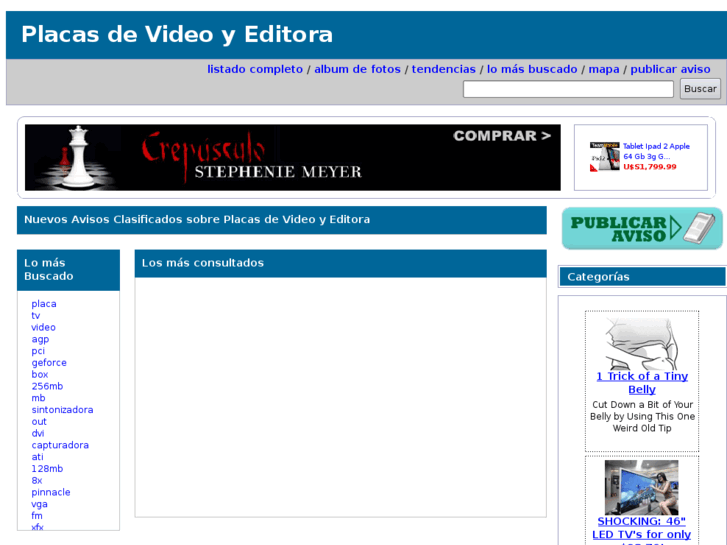Choose the '256mb' keyword link
Viewport: 727px width, 545px height.
[47, 386]
